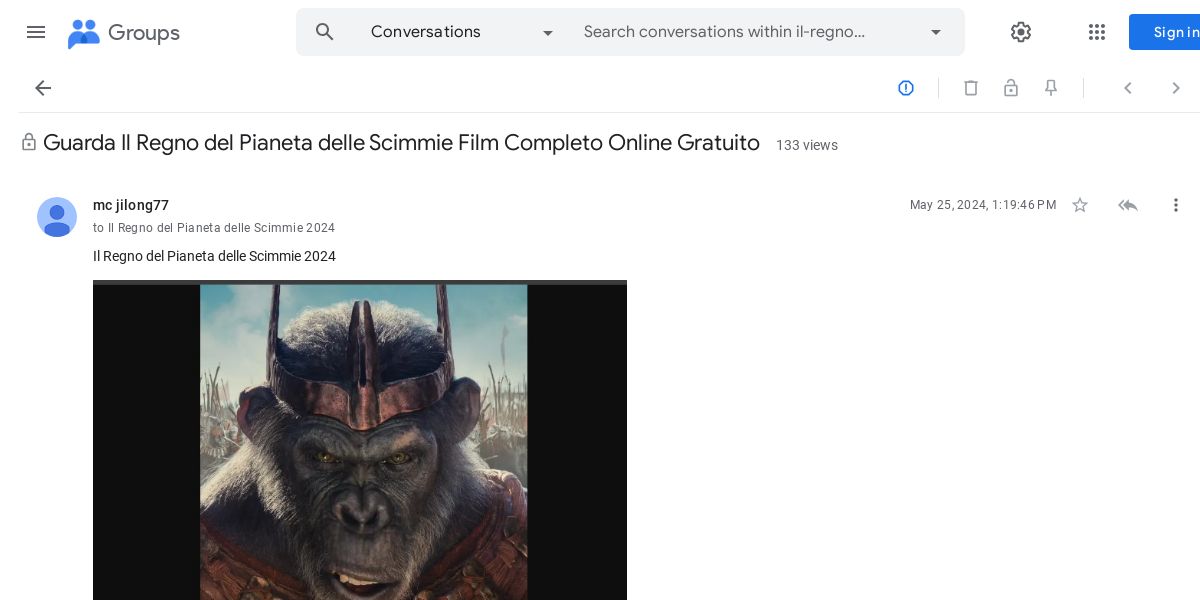The image size is (1200, 600).
Task: Click the message timestamp May 25, 2024
Action: [x=983, y=205]
